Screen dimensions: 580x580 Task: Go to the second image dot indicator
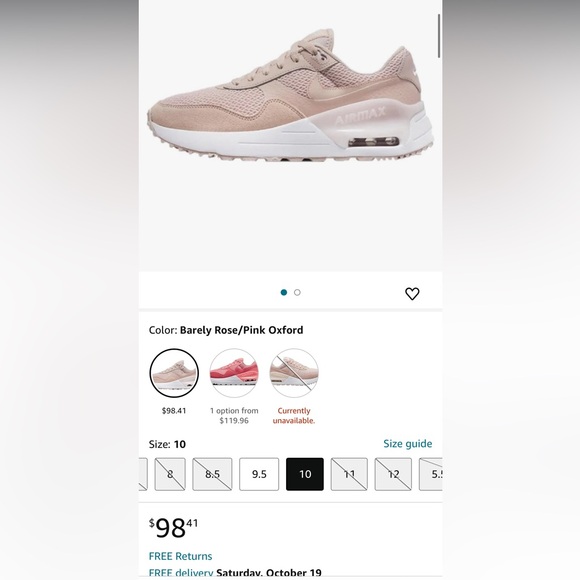coord(297,293)
